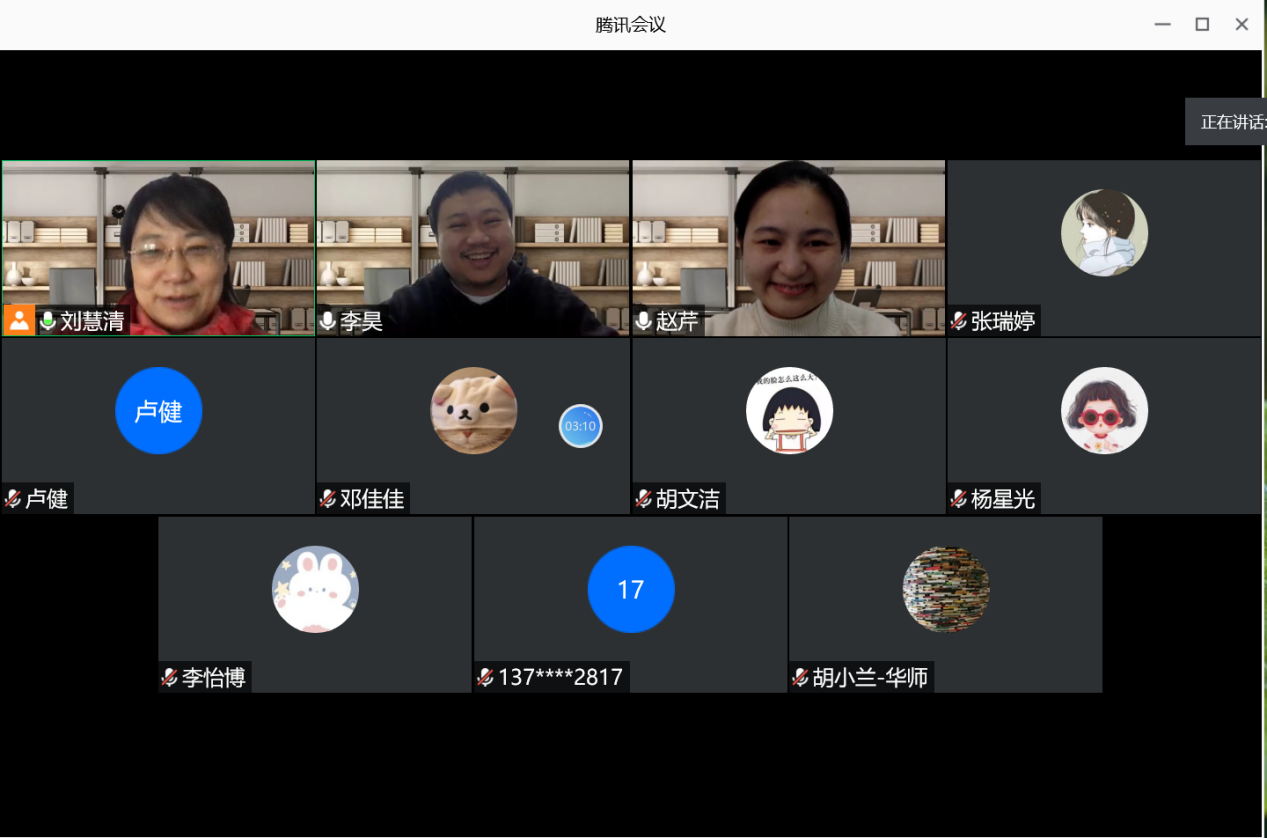Viewport: 1267px width, 838px height.
Task: Click the blue avatar labeled 17
Action: [x=630, y=589]
